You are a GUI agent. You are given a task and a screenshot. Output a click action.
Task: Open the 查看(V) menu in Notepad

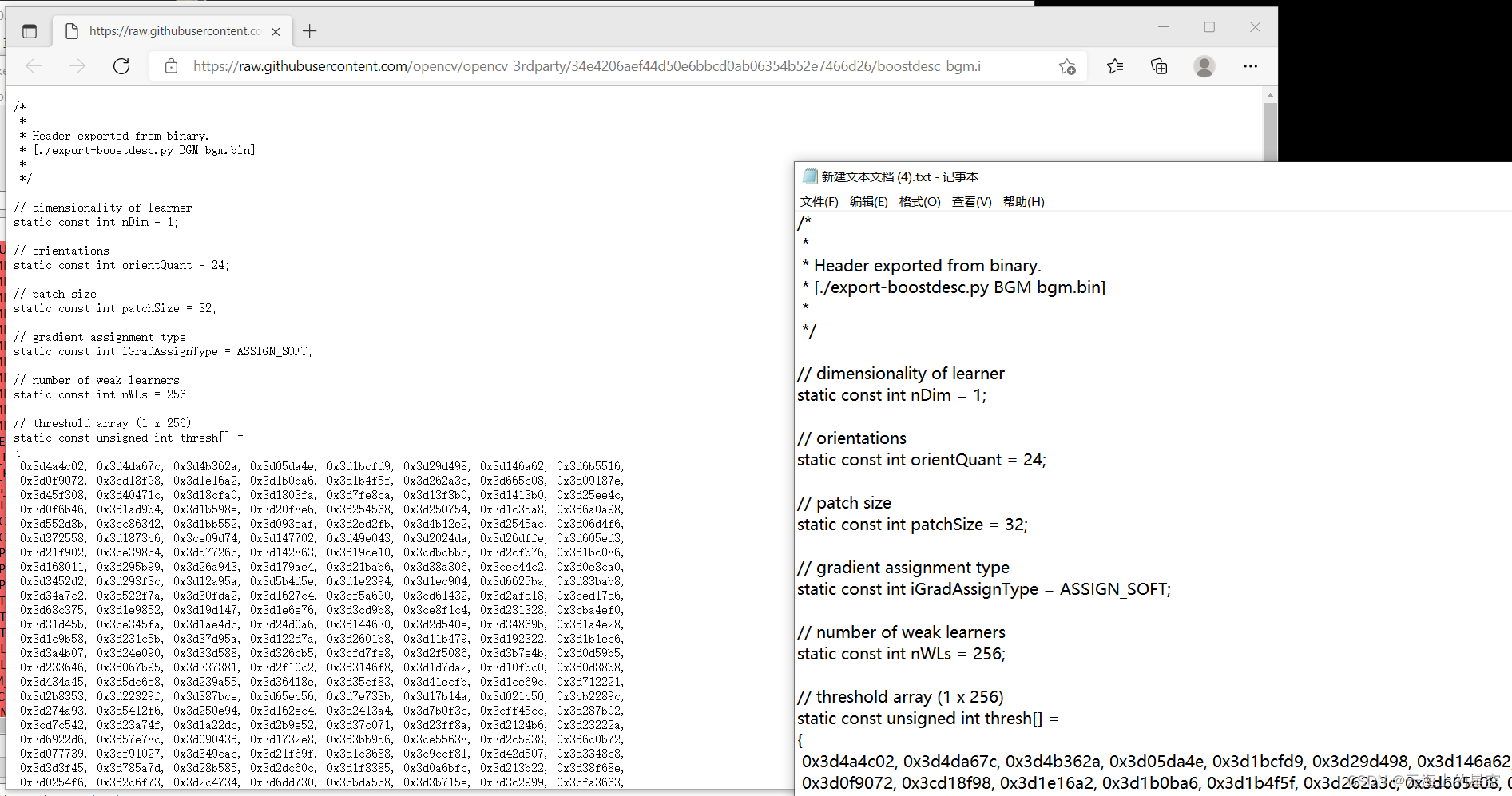(x=971, y=201)
